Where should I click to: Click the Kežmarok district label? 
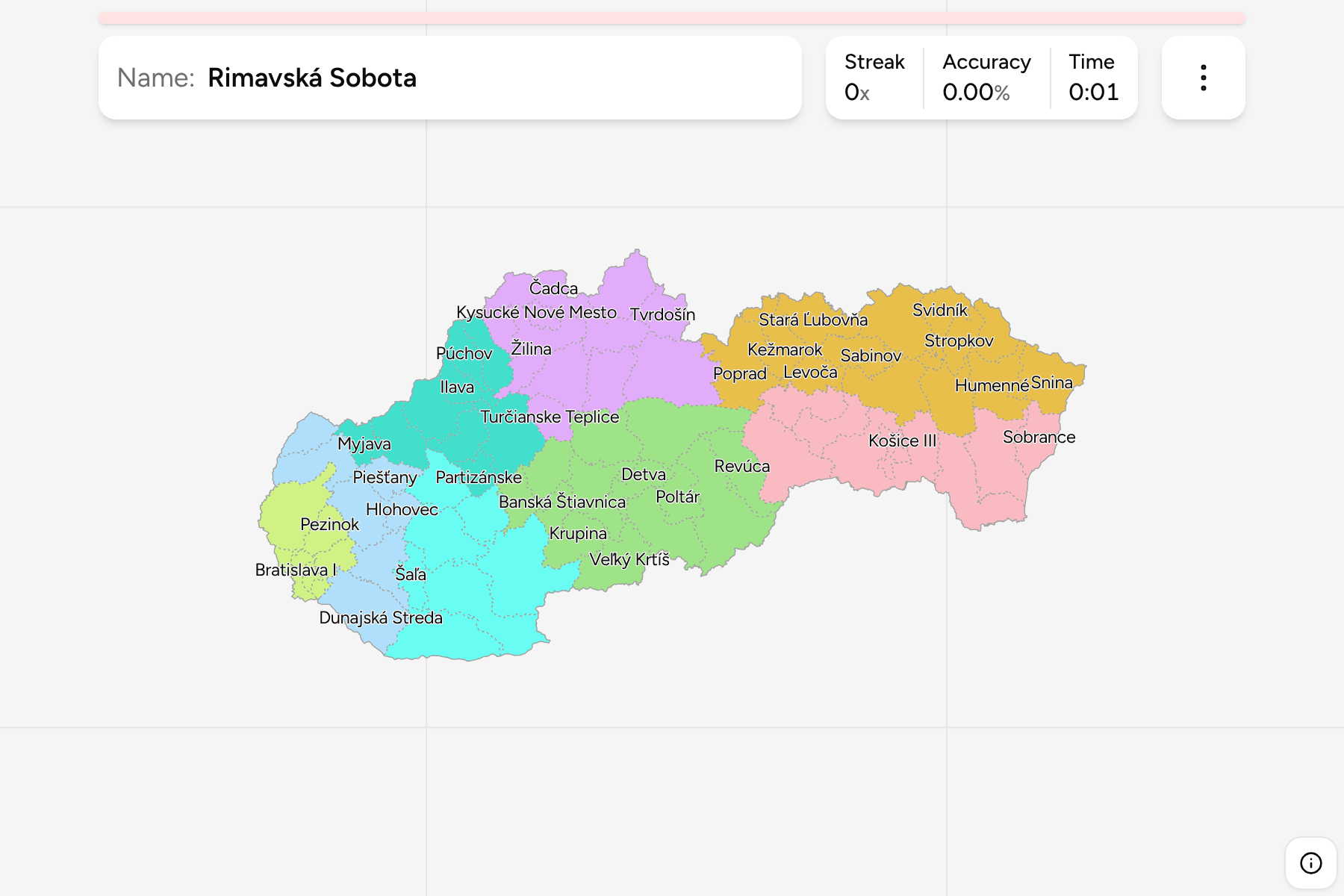point(785,349)
